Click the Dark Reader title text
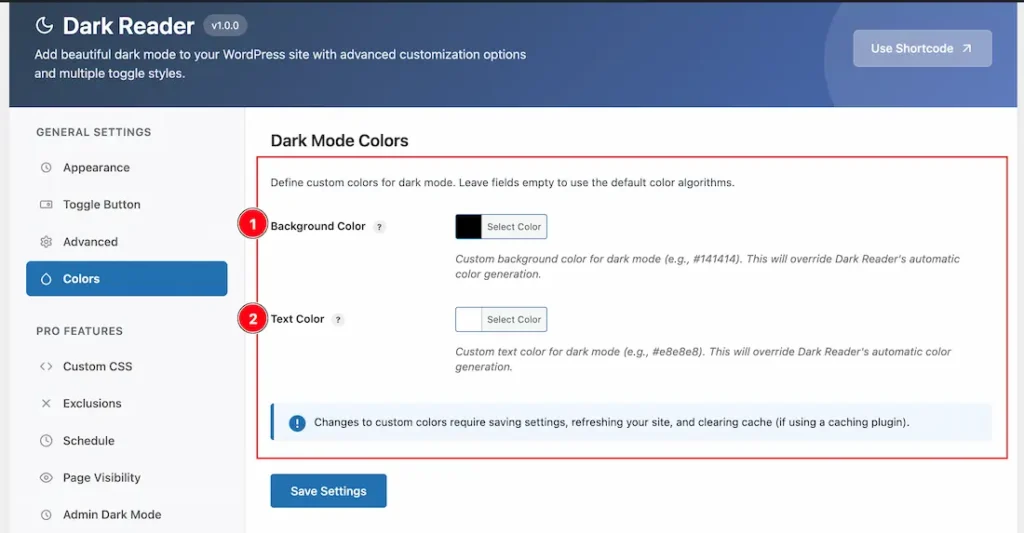This screenshot has height=533, width=1024. (x=129, y=25)
